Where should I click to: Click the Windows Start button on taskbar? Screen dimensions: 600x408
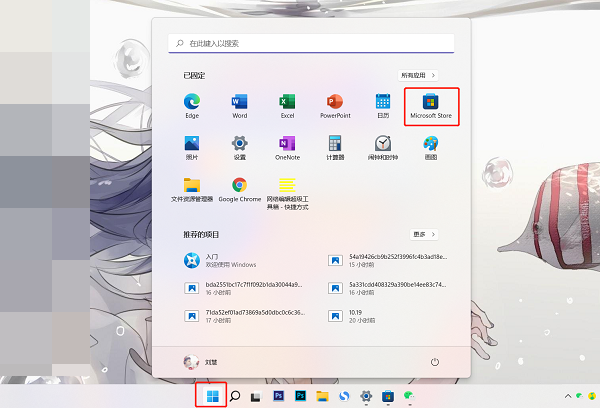(212, 396)
